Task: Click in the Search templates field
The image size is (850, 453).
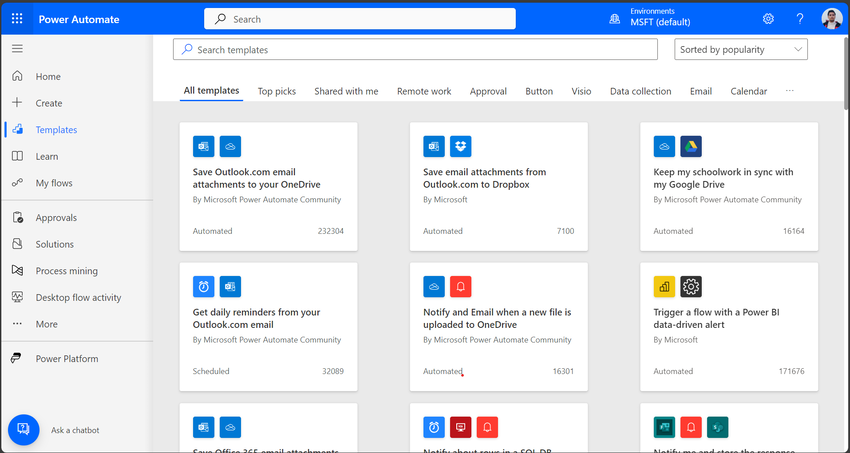Action: point(415,49)
